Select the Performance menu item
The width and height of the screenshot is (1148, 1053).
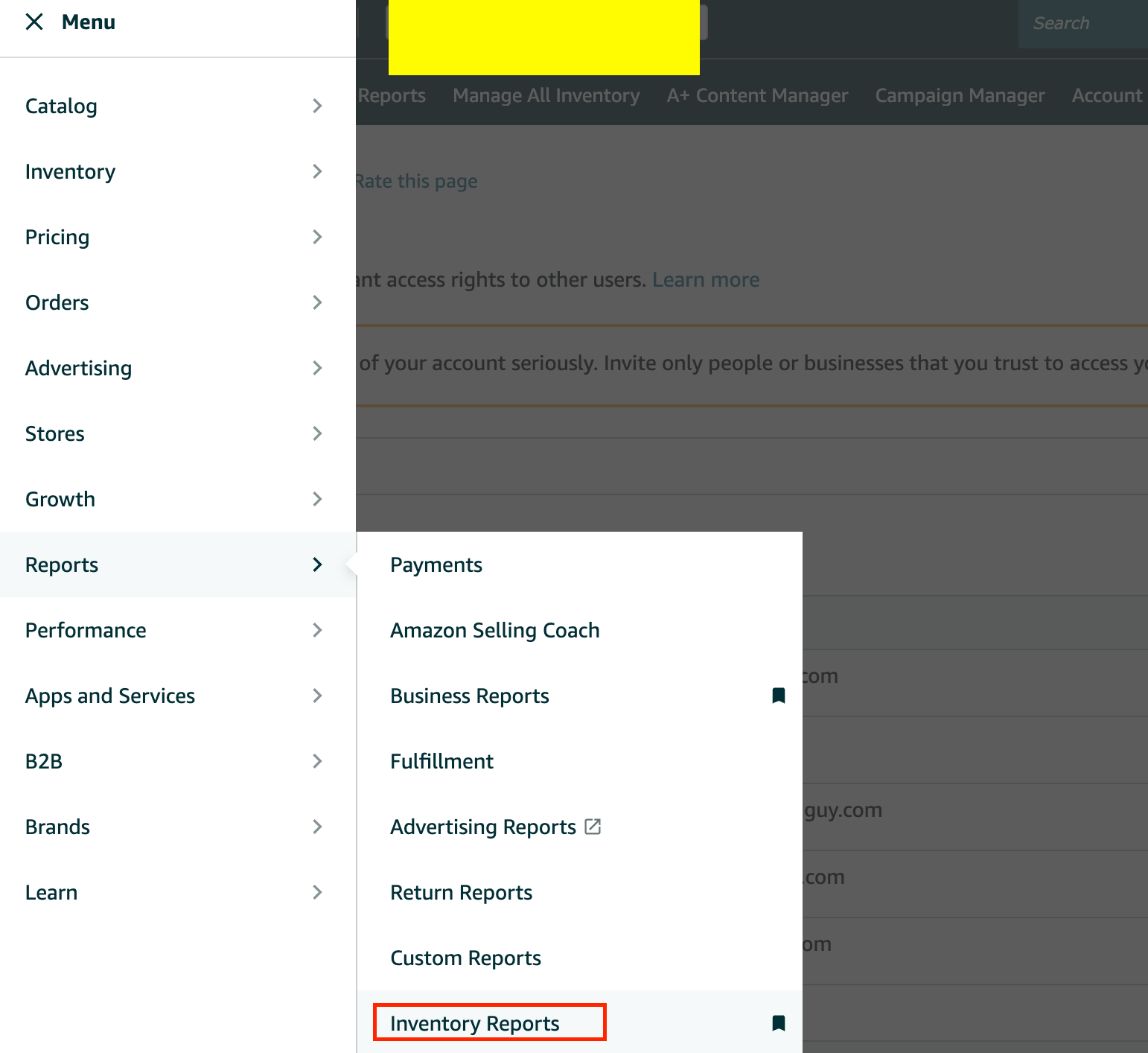pos(178,630)
